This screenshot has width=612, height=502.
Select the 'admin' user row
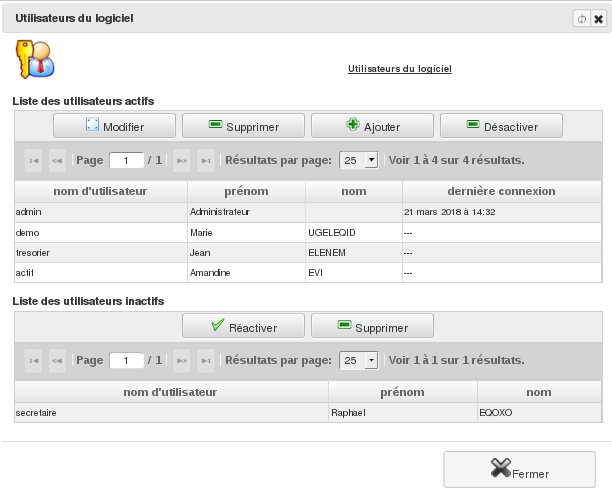[308, 212]
